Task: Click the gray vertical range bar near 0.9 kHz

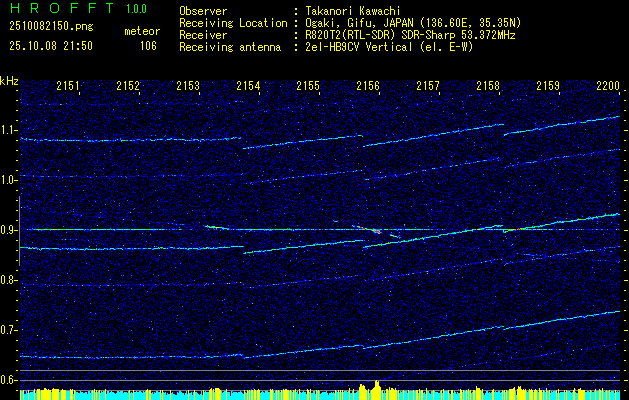Action: (x=19, y=231)
